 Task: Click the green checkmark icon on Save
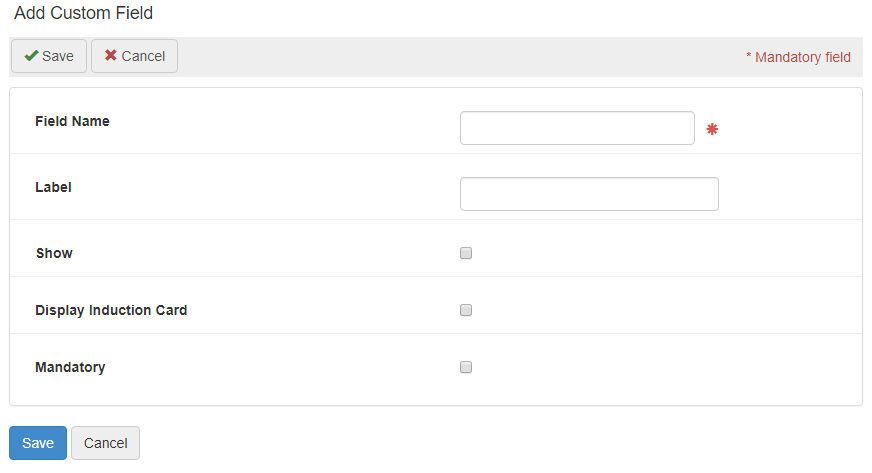coord(32,56)
